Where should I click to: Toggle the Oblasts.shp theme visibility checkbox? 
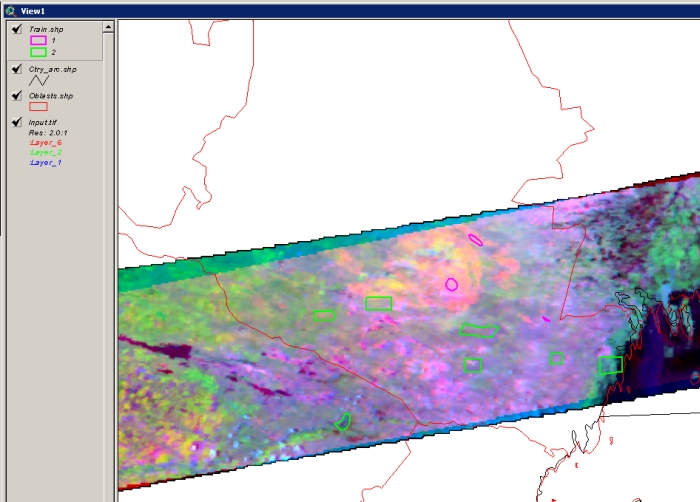point(17,96)
